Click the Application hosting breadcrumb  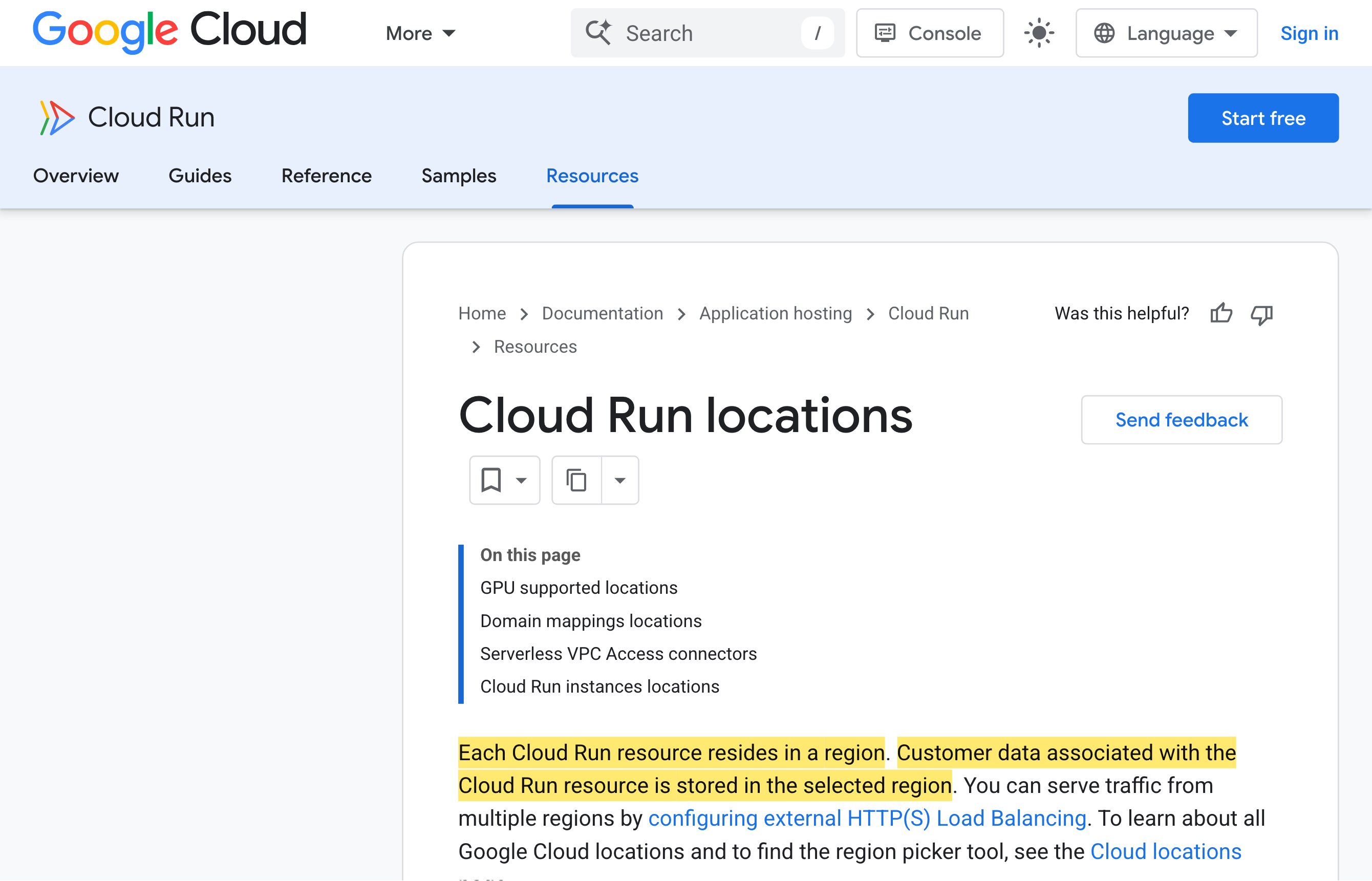[x=775, y=313]
